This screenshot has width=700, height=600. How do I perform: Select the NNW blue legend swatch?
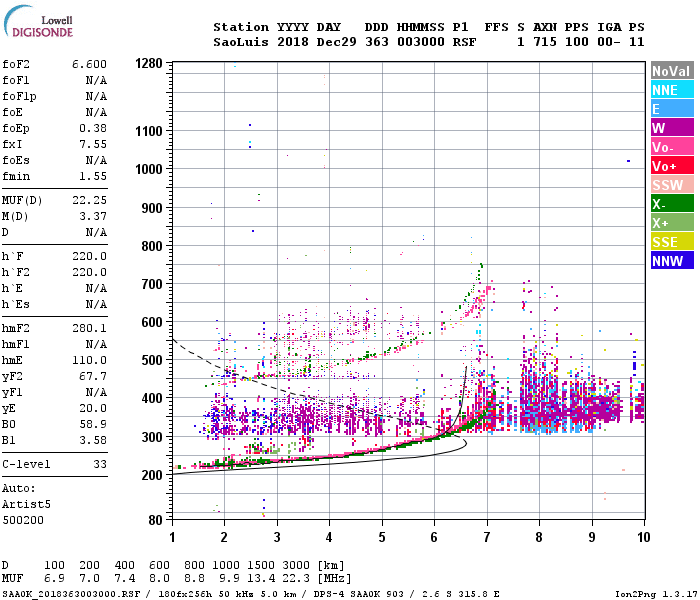pos(672,261)
